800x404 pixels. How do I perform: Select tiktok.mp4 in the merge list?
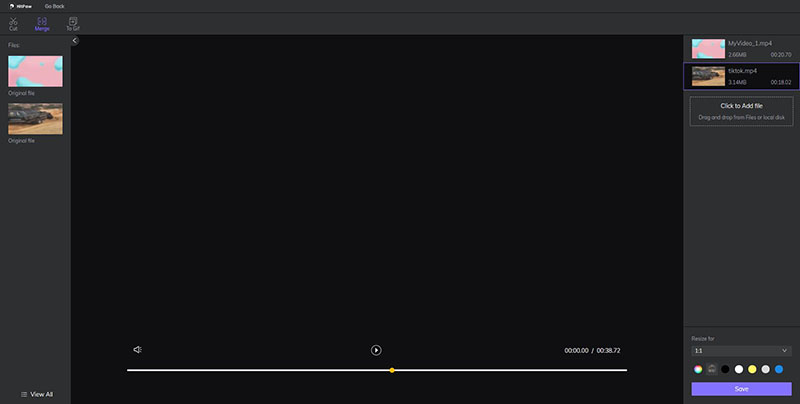click(x=741, y=77)
